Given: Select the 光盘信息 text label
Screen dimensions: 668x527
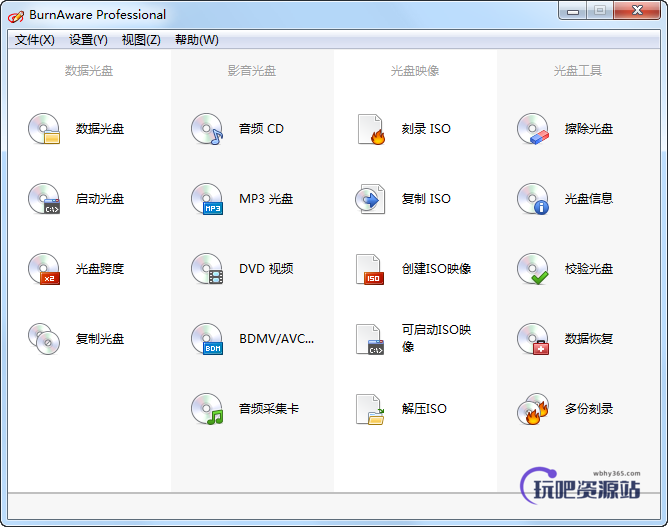Looking at the screenshot, I should click(589, 199).
